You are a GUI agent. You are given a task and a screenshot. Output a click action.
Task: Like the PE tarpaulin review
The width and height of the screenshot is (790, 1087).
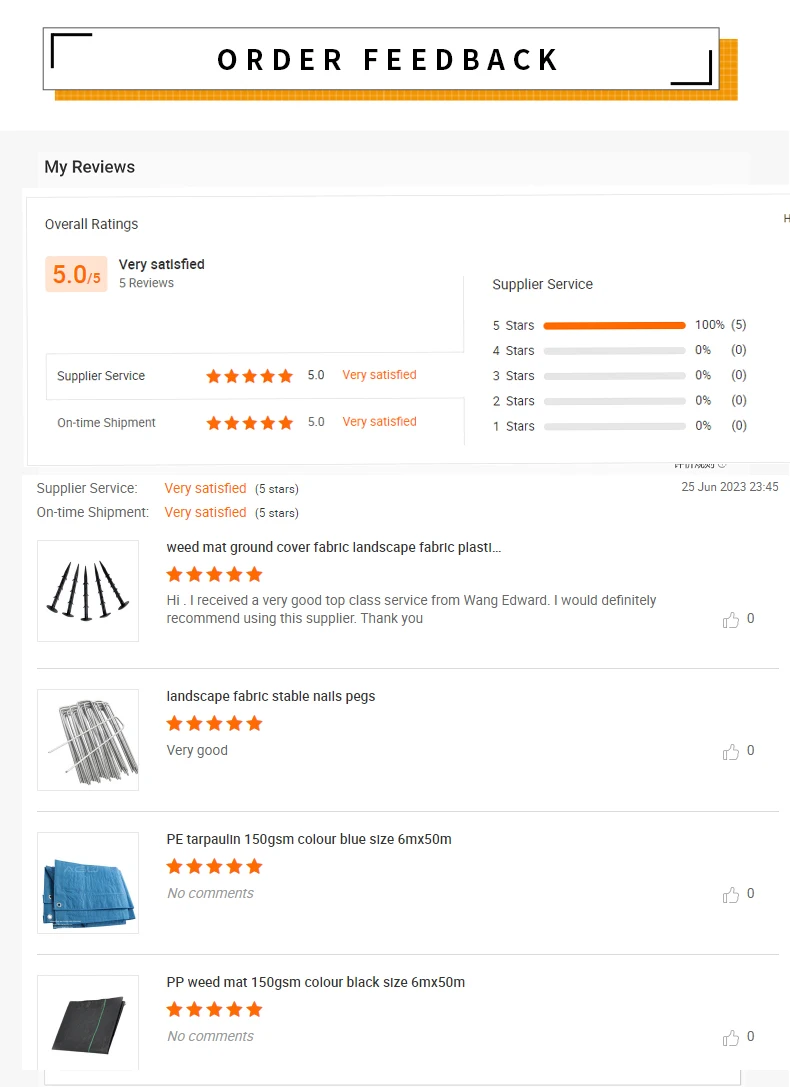[x=731, y=895]
